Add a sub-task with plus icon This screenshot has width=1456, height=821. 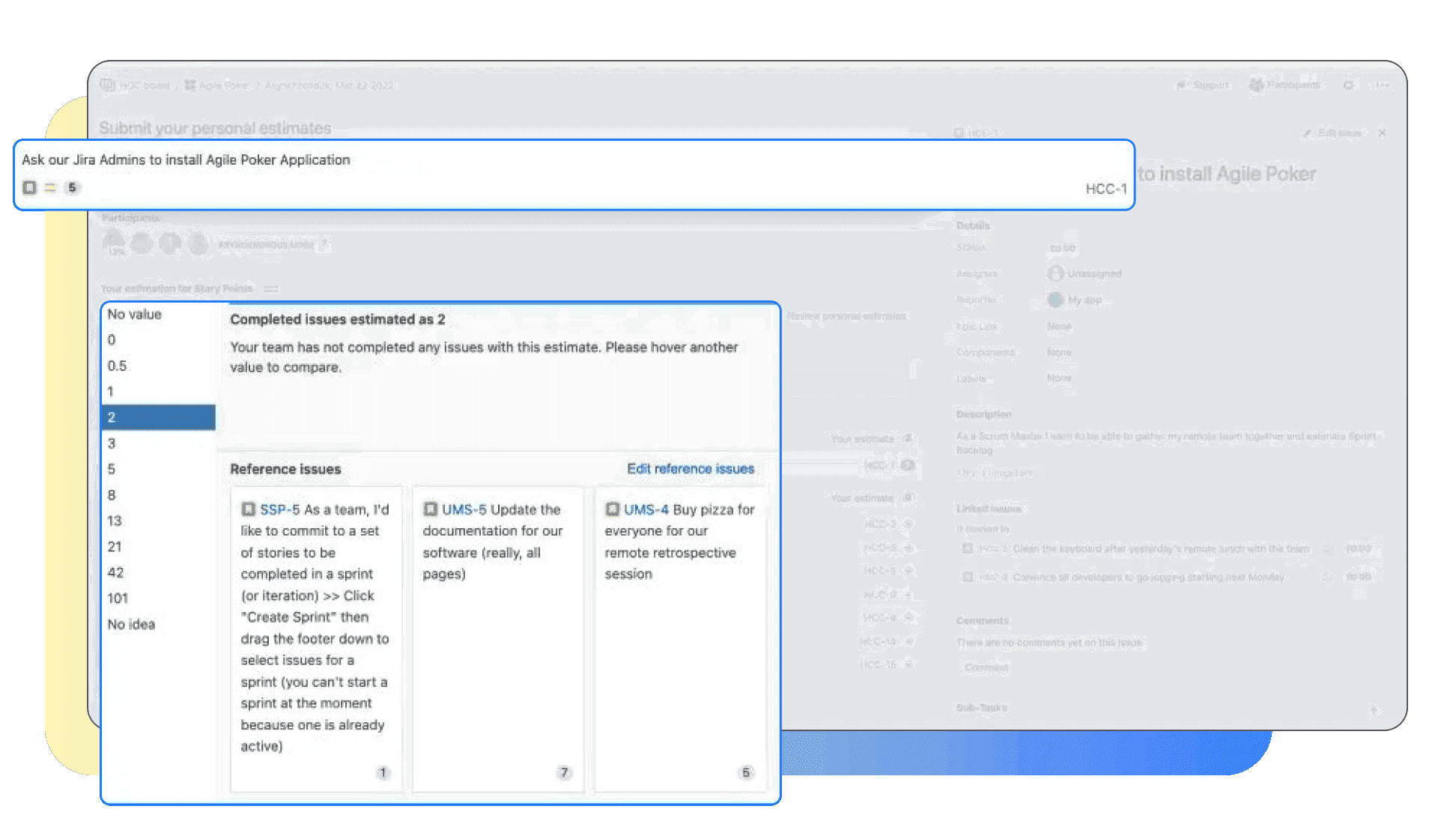[1374, 709]
